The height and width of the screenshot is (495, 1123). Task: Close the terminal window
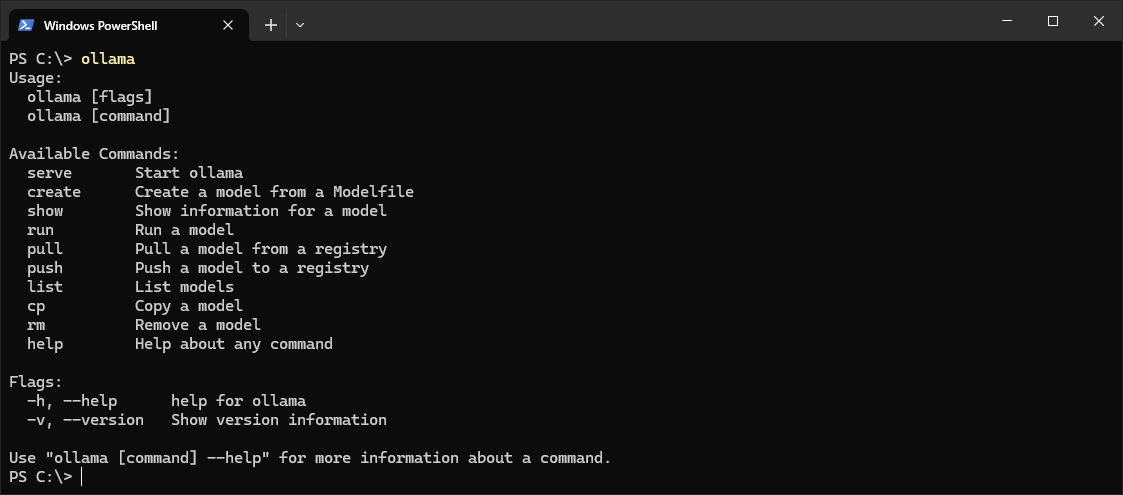pyautogui.click(x=1099, y=21)
